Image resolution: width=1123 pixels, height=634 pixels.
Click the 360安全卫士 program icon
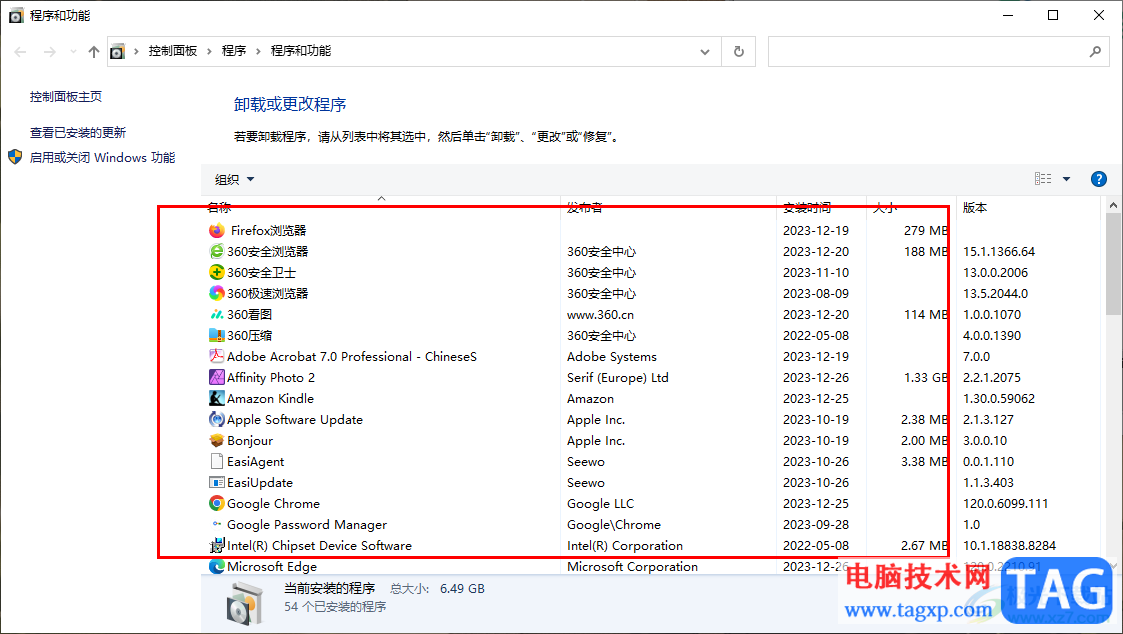pyautogui.click(x=216, y=272)
